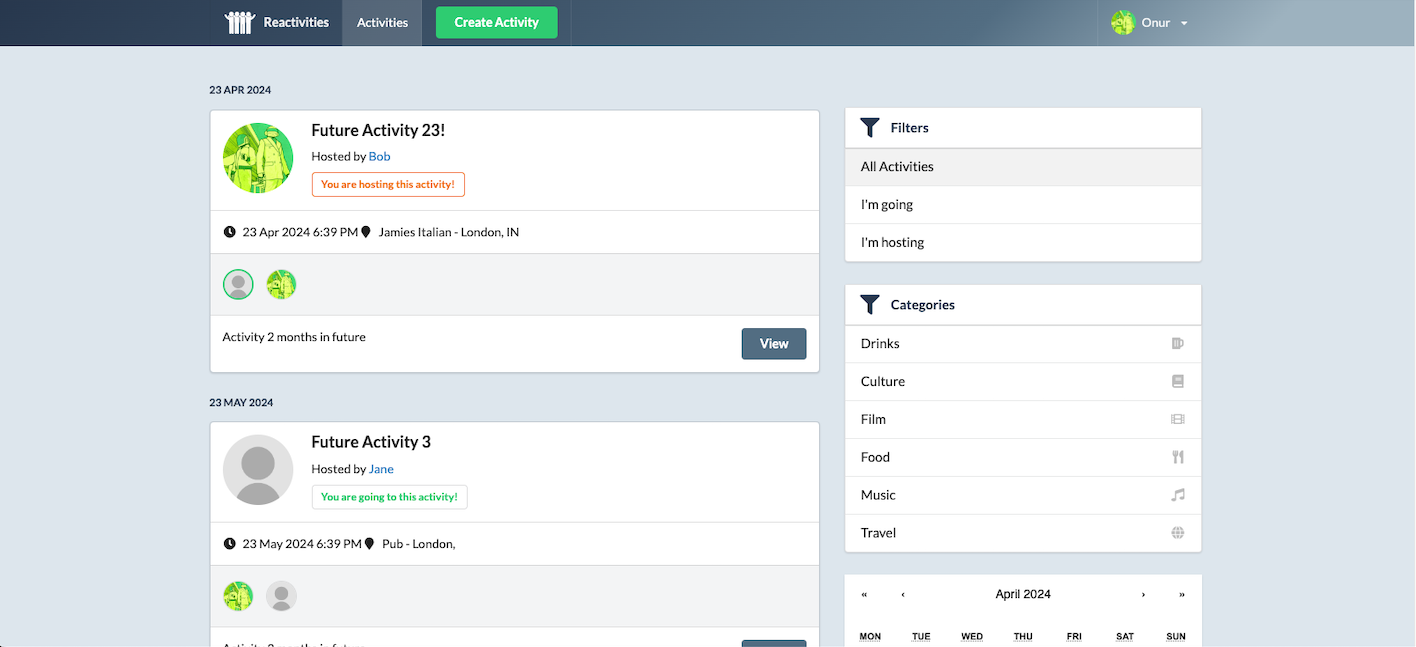This screenshot has width=1416, height=647.
Task: Click April 2024 calendar header label
Action: [1022, 595]
